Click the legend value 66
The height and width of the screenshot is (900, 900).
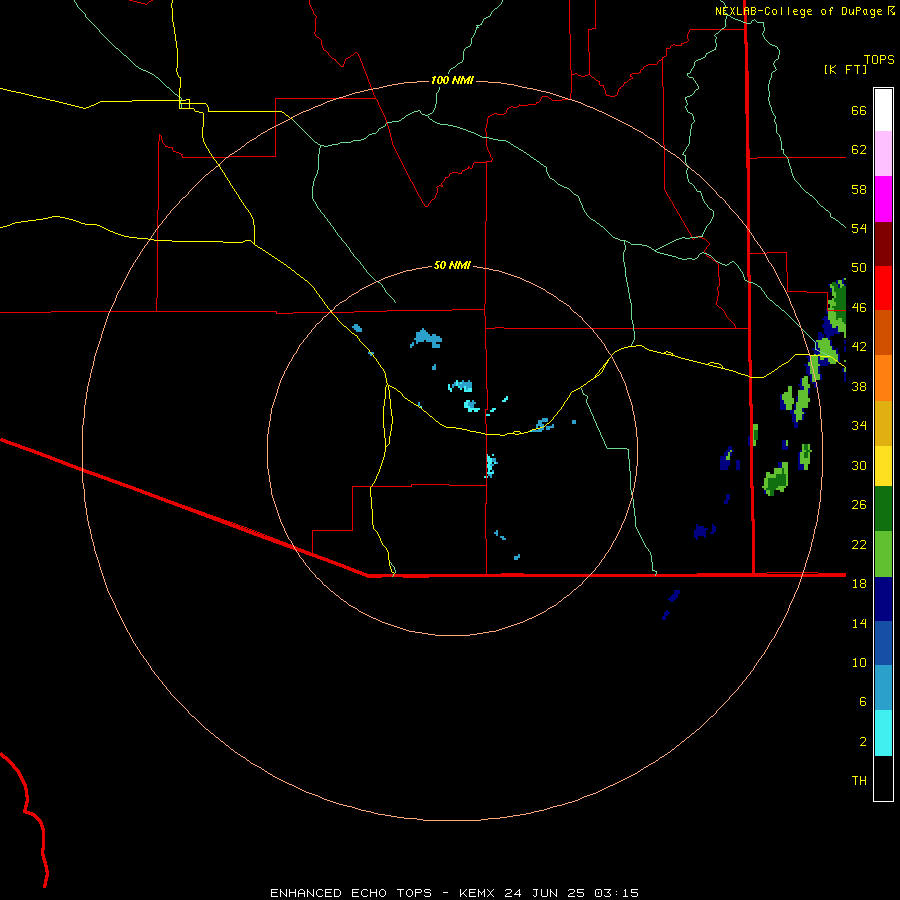[x=859, y=111]
